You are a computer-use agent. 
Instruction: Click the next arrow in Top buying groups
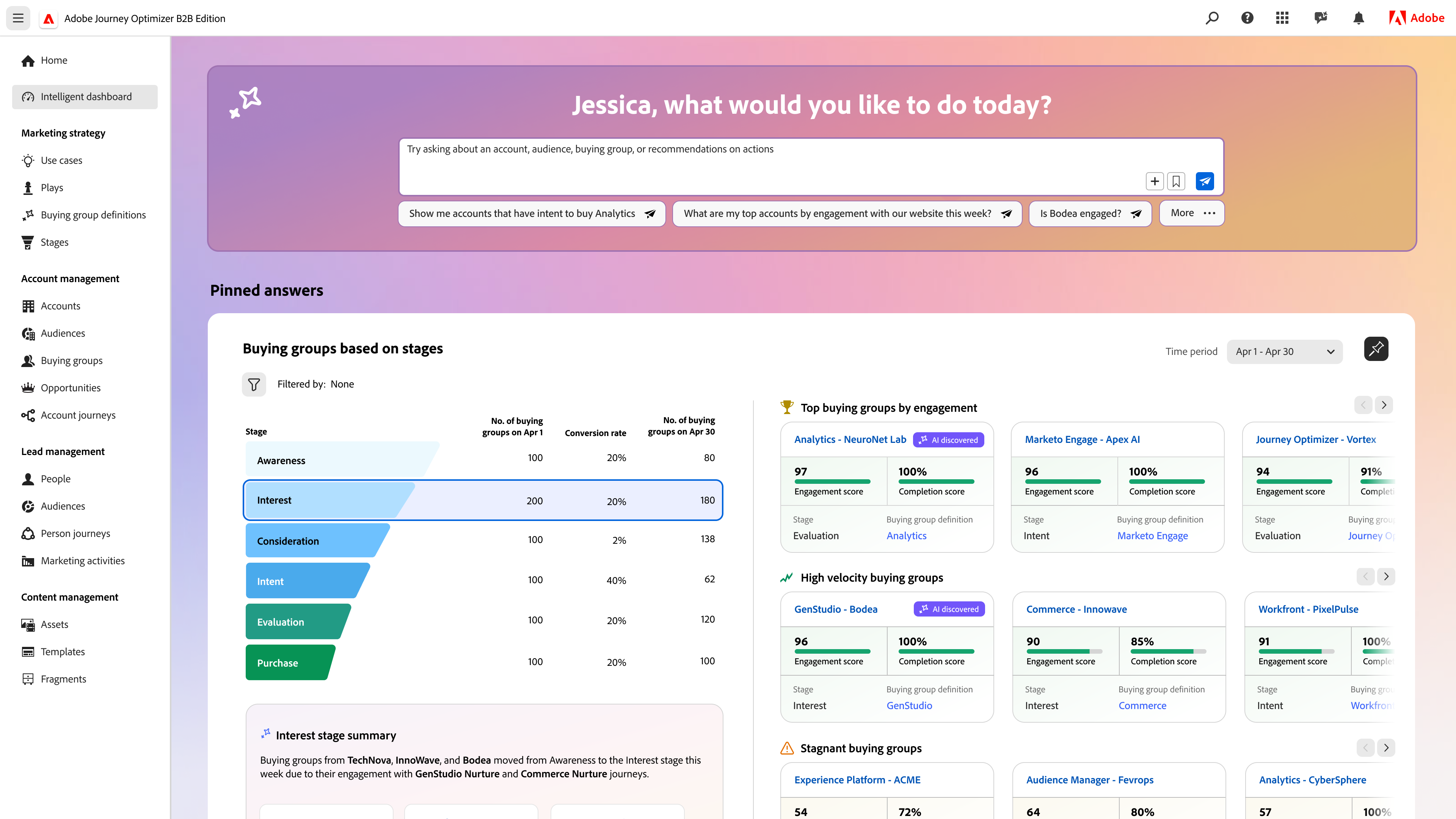tap(1384, 405)
